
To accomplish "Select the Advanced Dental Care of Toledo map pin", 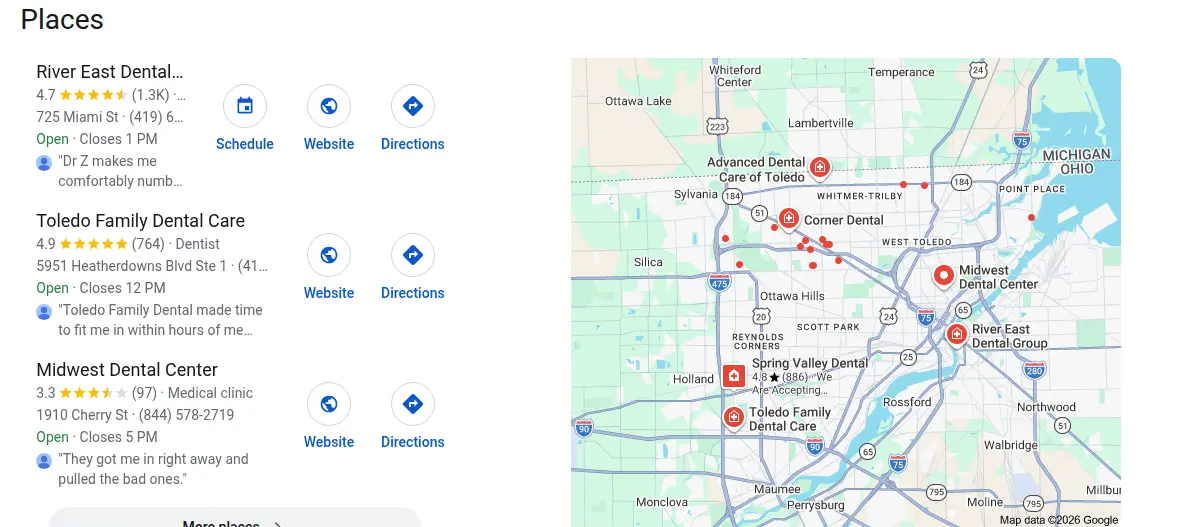I will pyautogui.click(x=820, y=167).
